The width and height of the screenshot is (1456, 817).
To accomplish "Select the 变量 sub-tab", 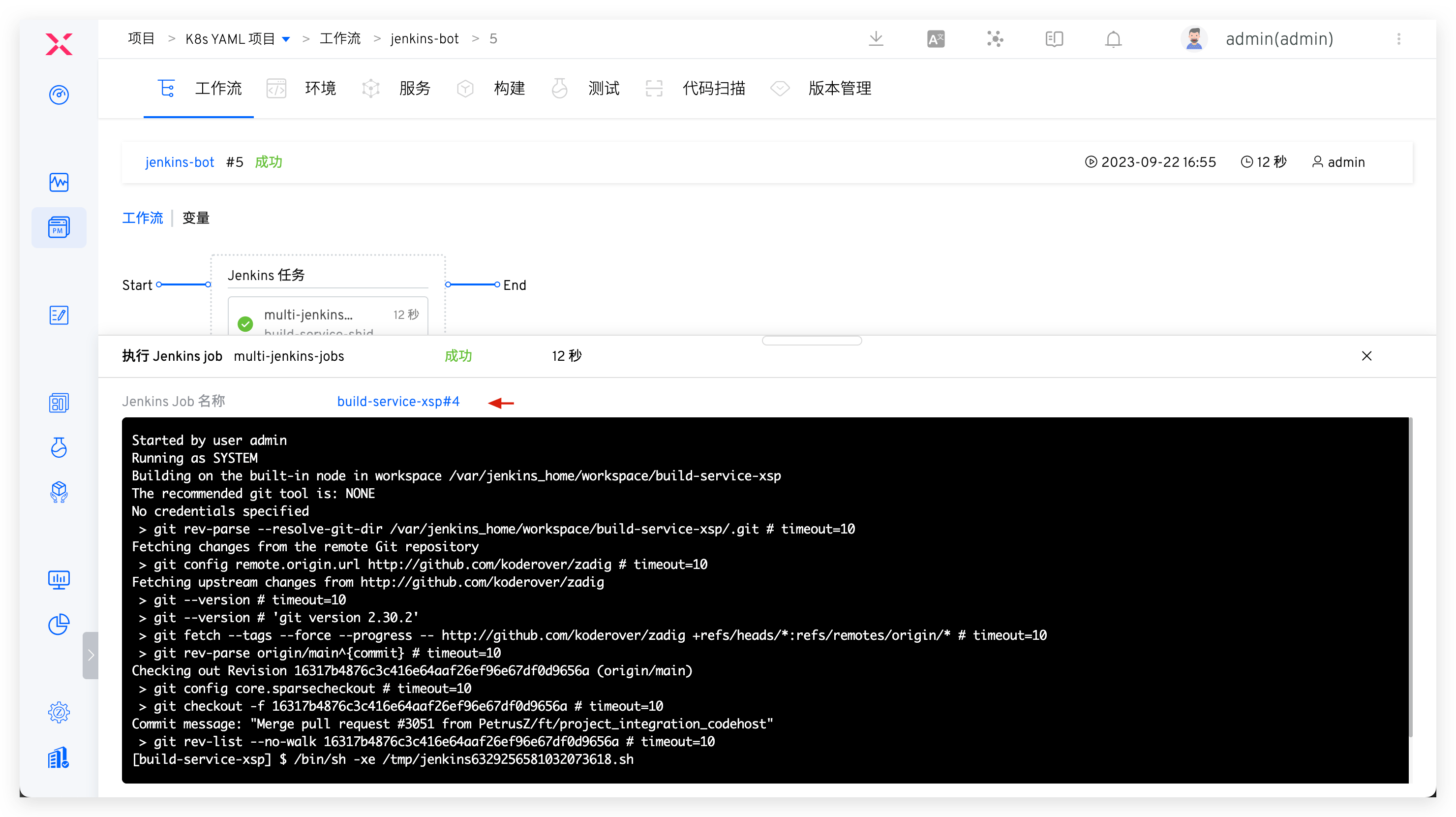I will (196, 218).
